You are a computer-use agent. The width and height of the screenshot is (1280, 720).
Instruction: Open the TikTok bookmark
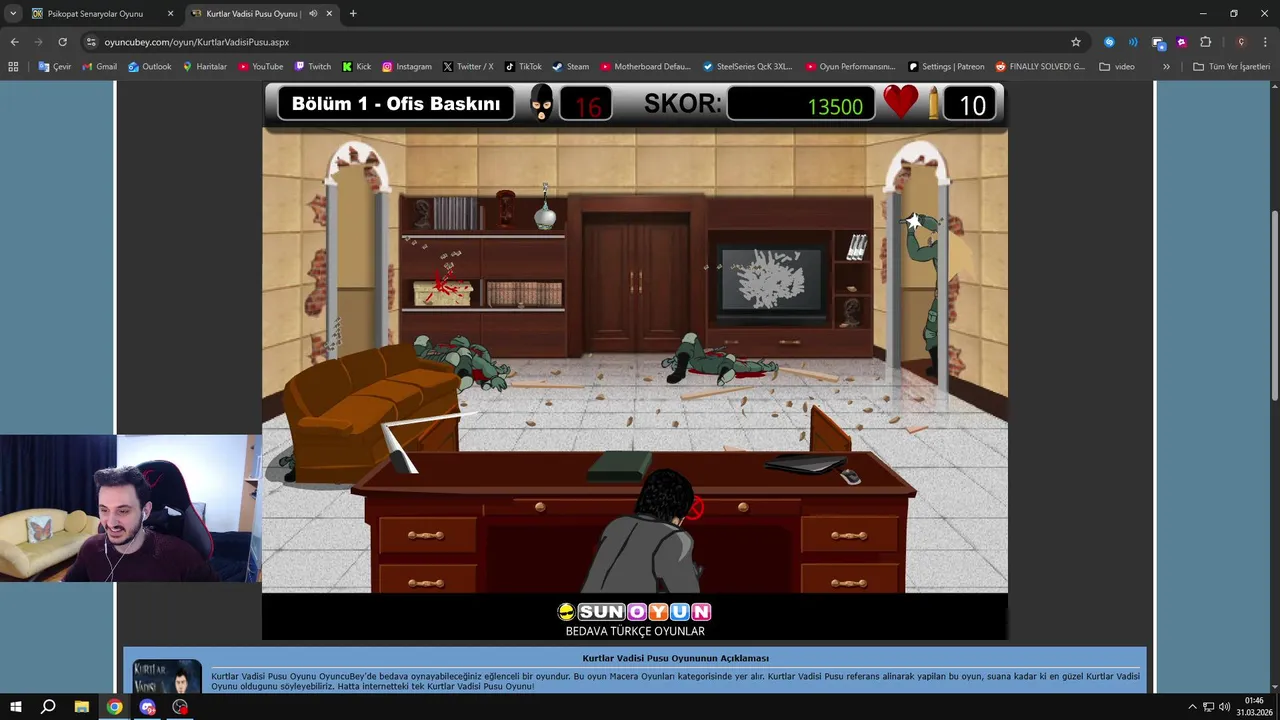523,67
